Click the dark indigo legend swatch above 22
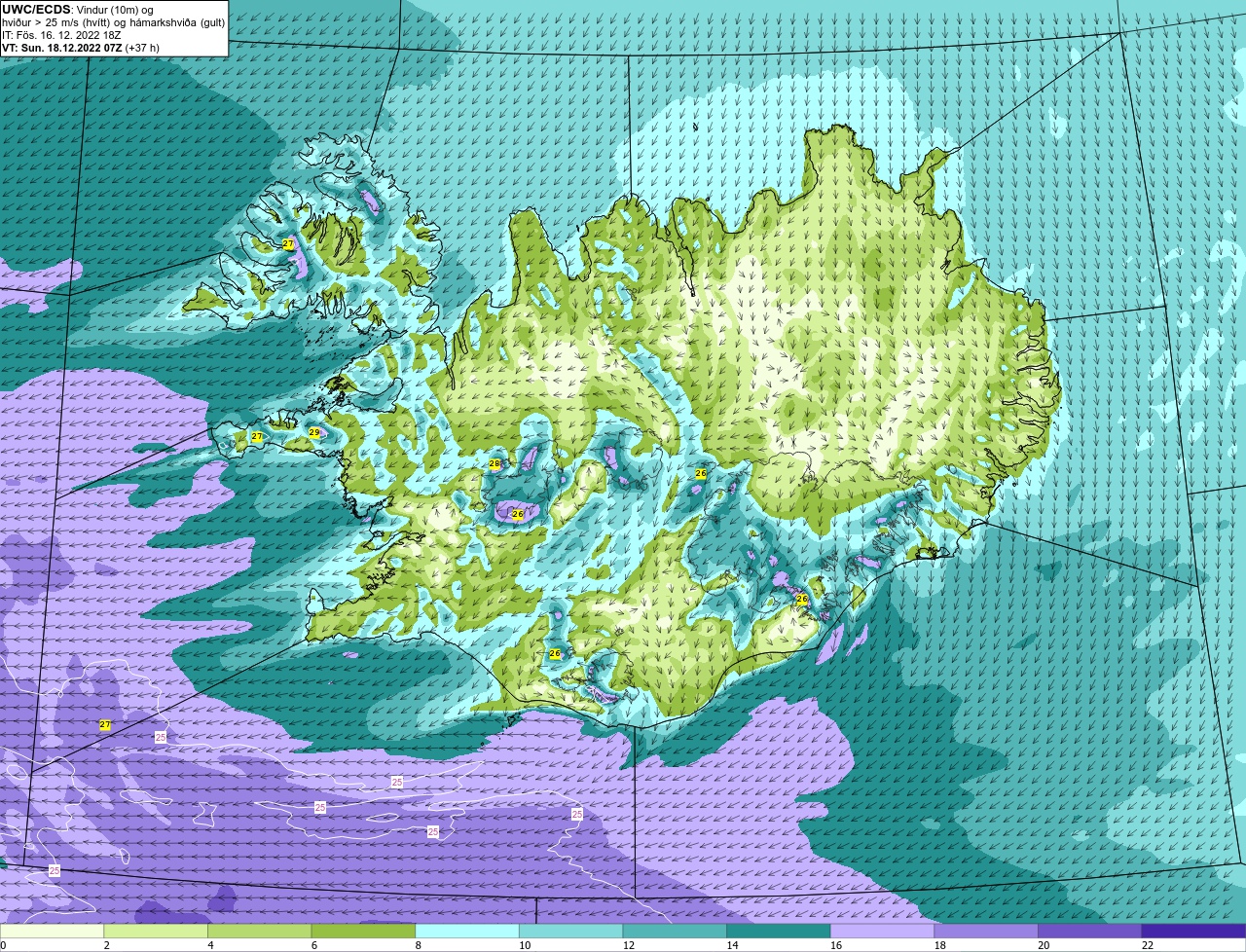This screenshot has width=1246, height=952. coord(1194,932)
